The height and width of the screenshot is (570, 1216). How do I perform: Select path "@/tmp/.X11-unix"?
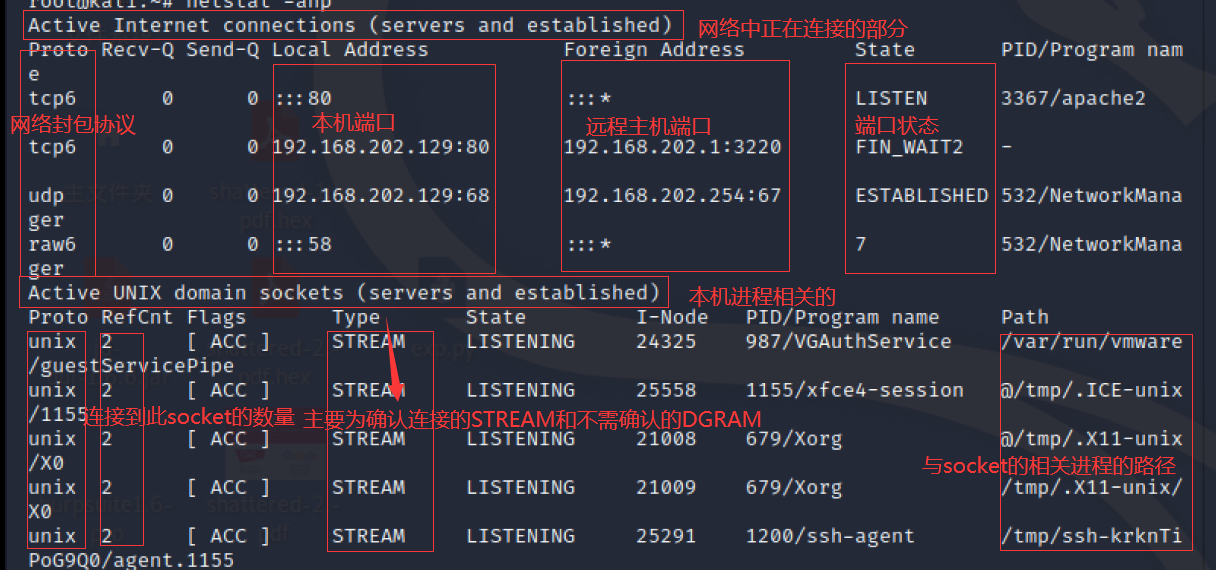pos(1091,439)
